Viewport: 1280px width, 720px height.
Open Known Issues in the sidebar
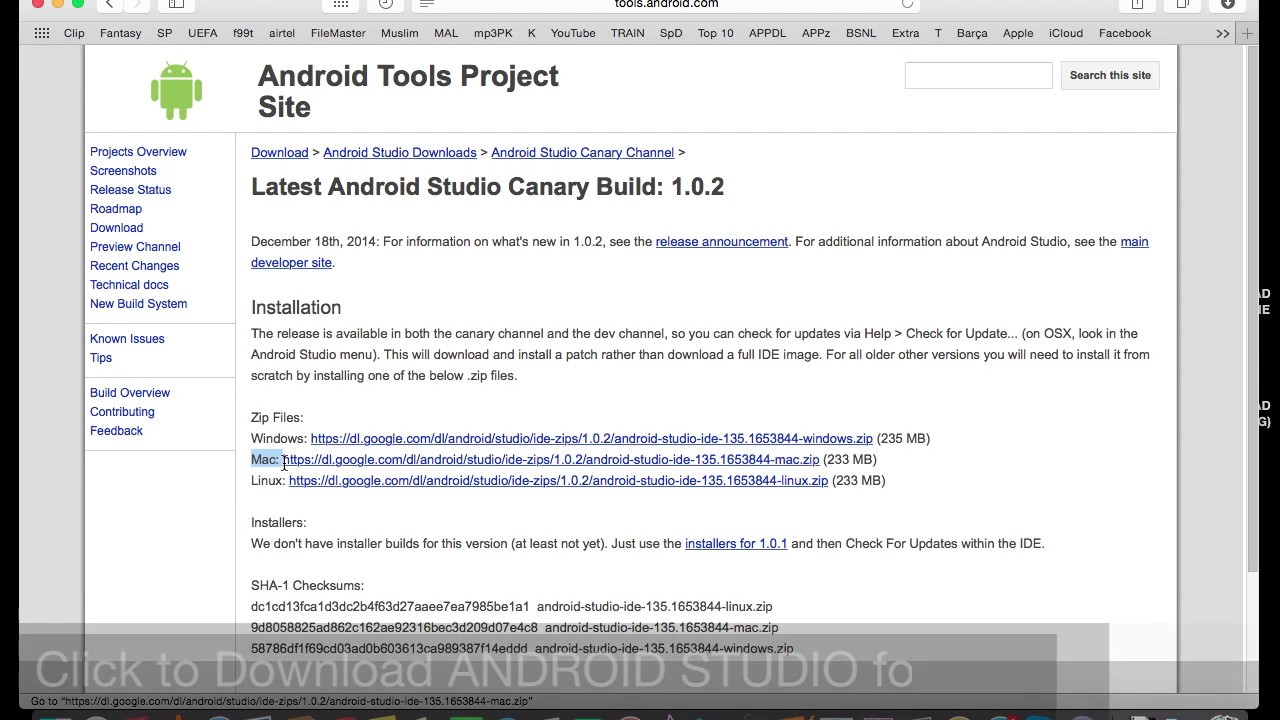coord(127,339)
